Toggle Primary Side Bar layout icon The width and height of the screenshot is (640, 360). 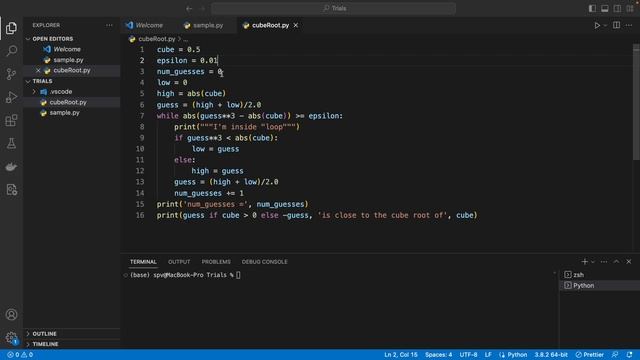click(592, 8)
